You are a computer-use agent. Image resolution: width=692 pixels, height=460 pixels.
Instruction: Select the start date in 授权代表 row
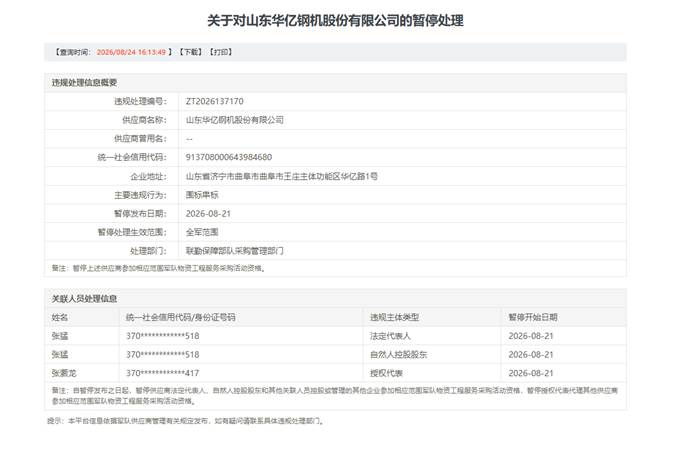click(530, 373)
